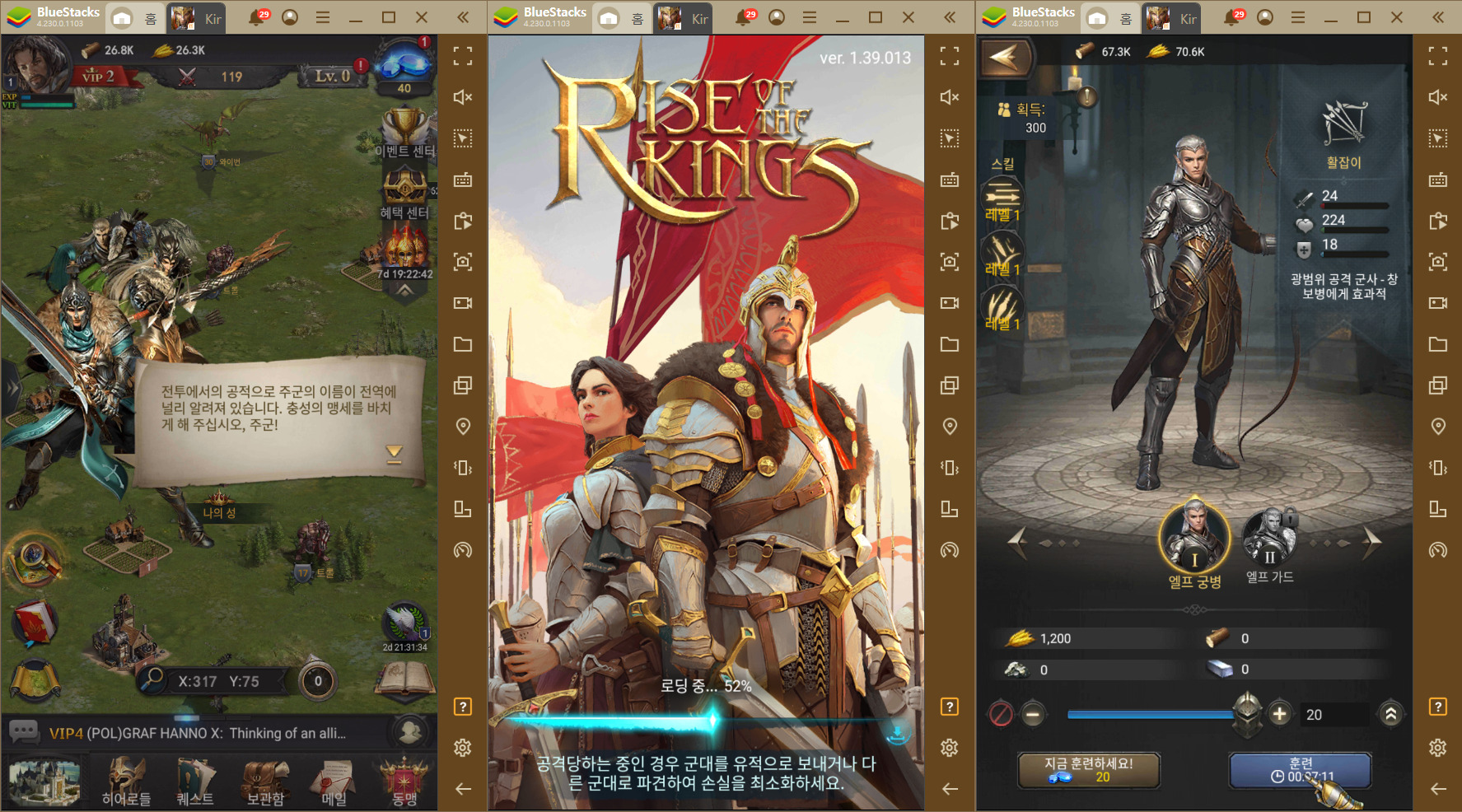Decrease training quantity with minus button
This screenshot has width=1462, height=812.
coord(1033,714)
